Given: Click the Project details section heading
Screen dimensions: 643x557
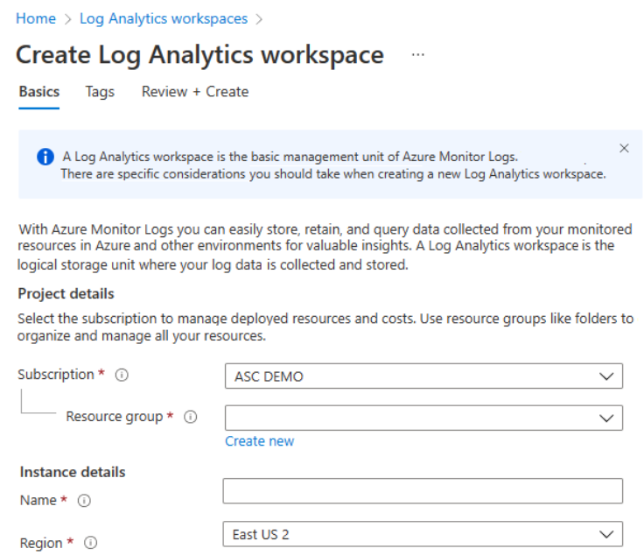Looking at the screenshot, I should (x=66, y=294).
